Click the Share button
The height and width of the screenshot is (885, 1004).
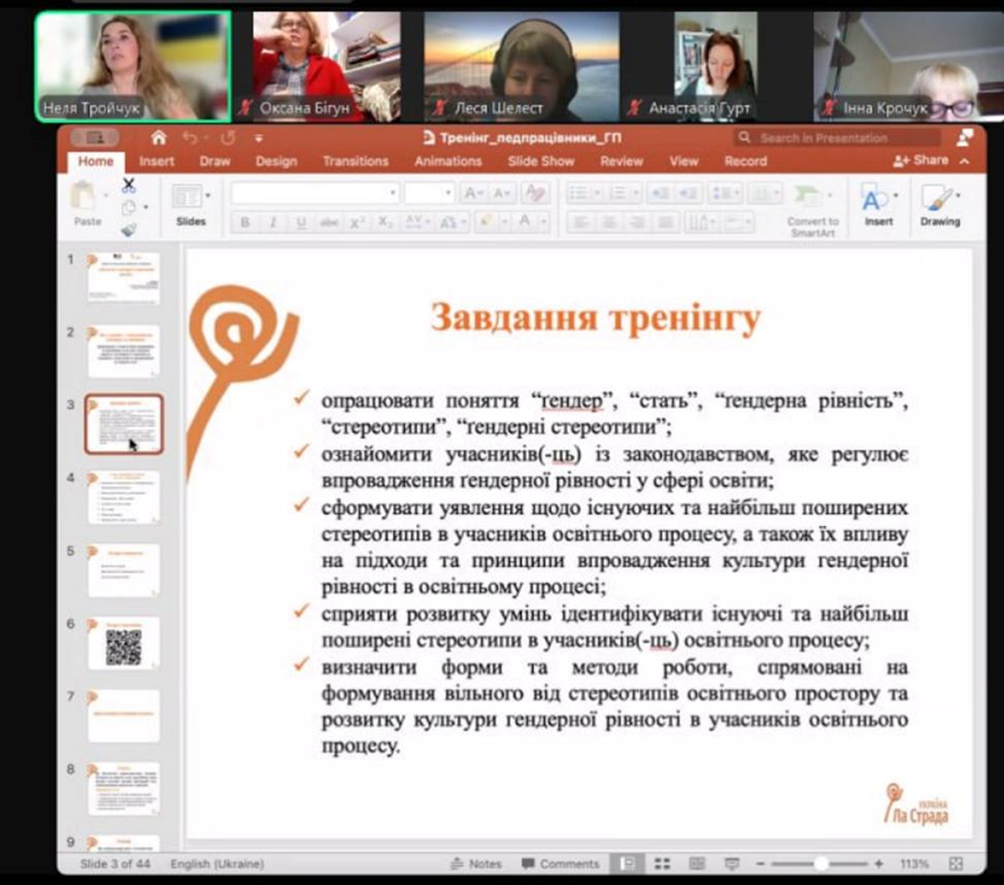(x=921, y=160)
